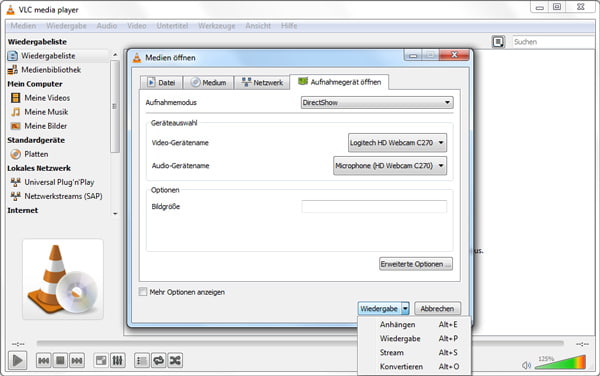Switch to the Netzwerk tab
The width and height of the screenshot is (600, 376).
(262, 83)
